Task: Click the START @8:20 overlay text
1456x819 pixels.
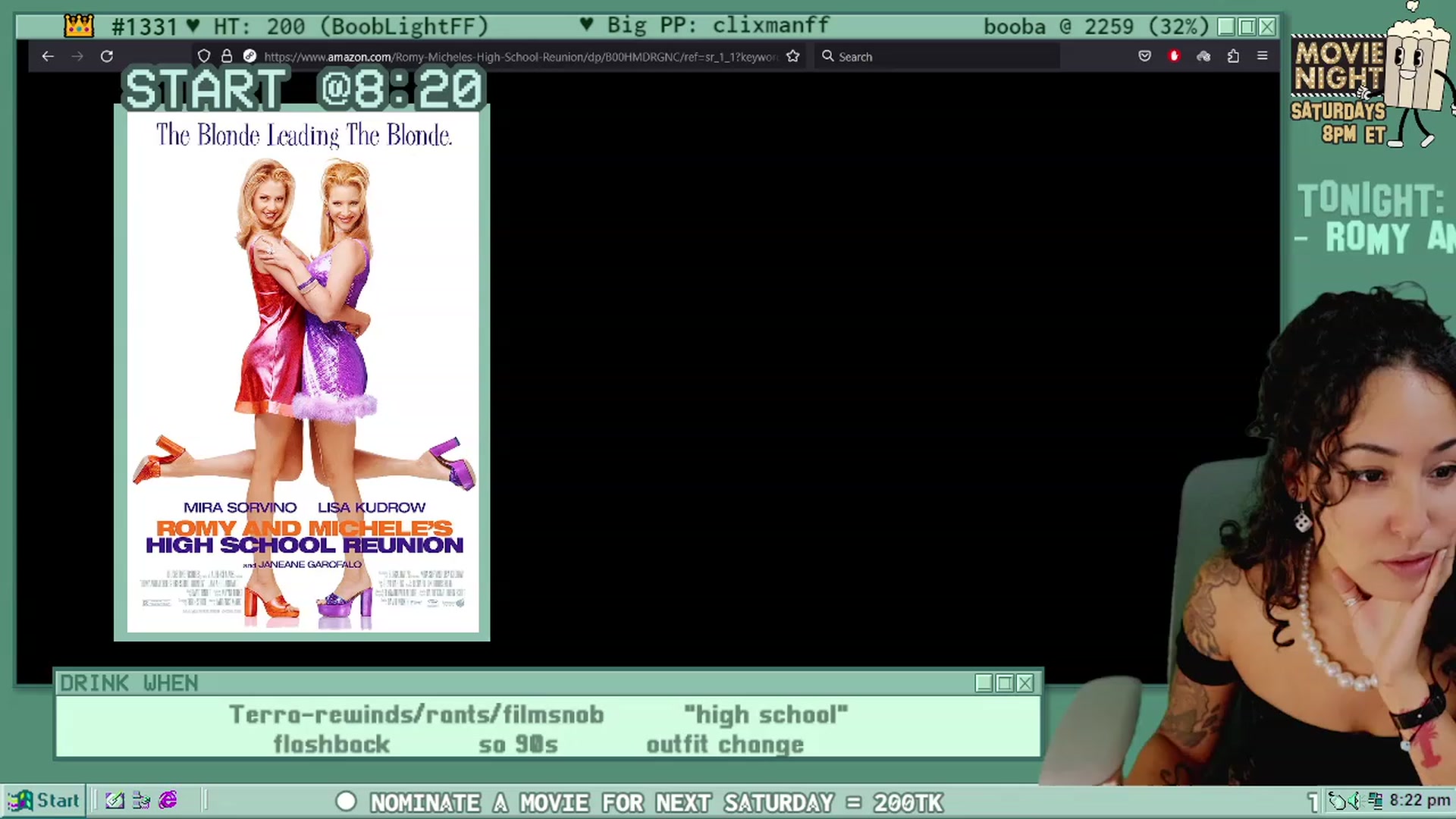Action: (303, 89)
